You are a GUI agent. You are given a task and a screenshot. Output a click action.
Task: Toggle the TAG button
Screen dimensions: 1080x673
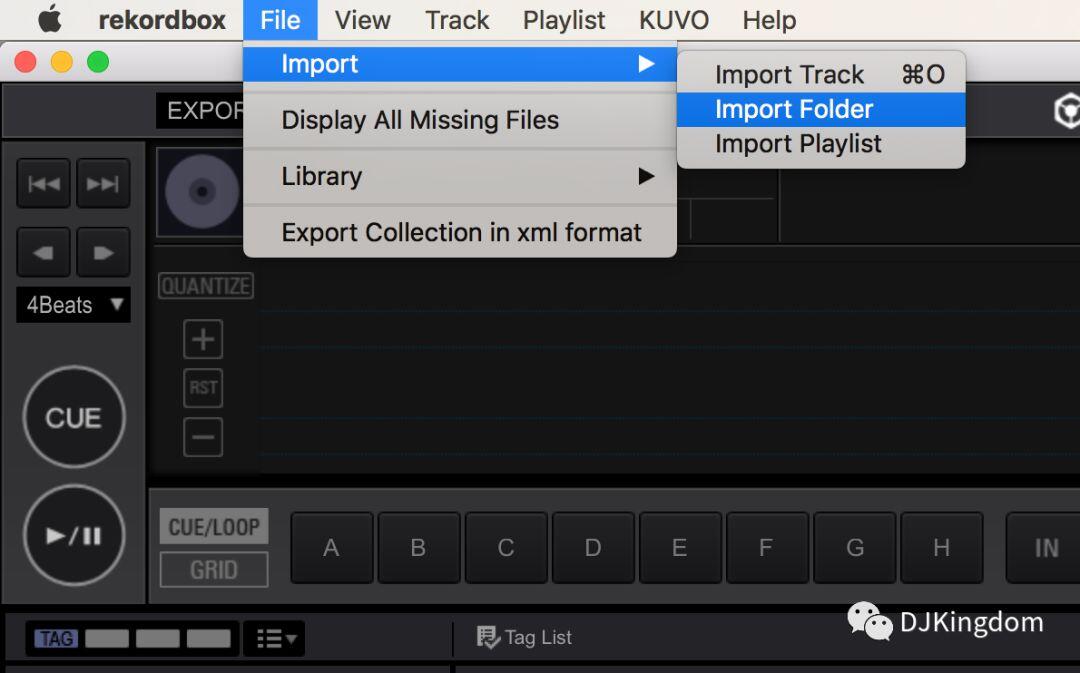point(56,639)
